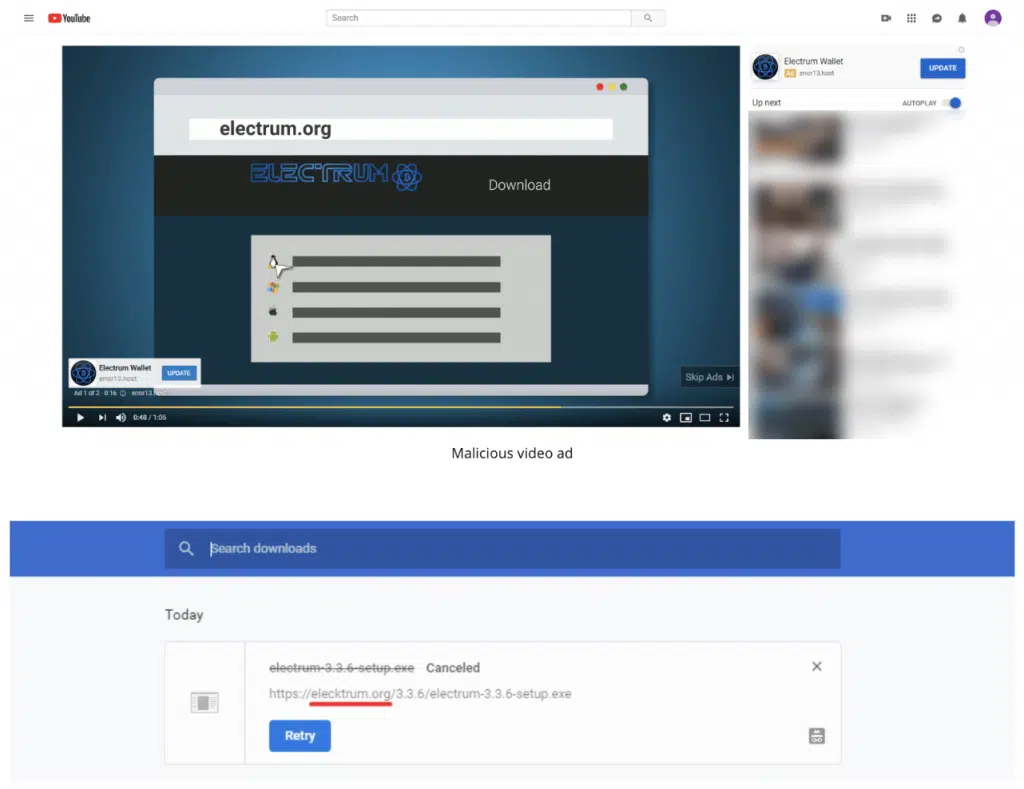Open the purple account avatar menu
The height and width of the screenshot is (789, 1024).
[993, 18]
